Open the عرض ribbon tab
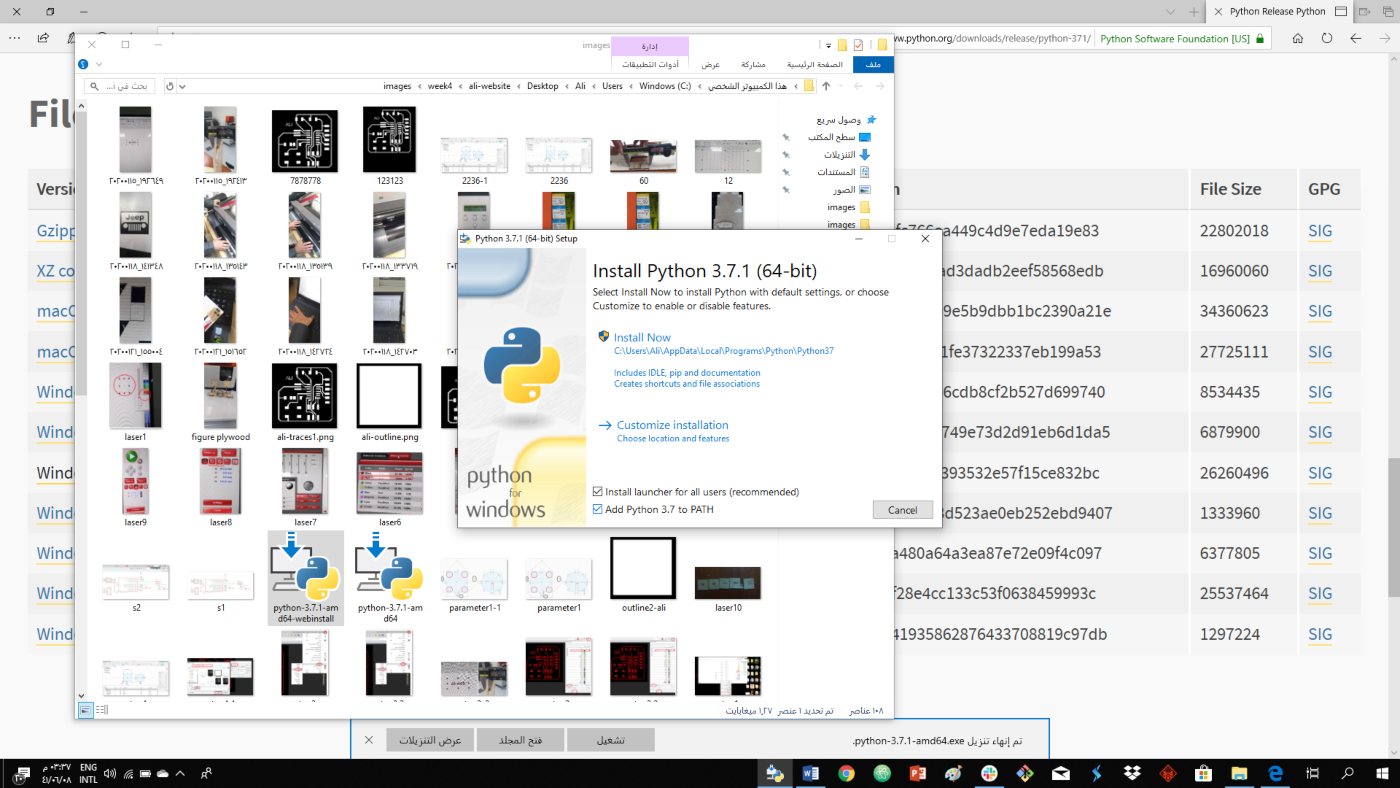Screen dimensions: 1400x788 click(x=710, y=65)
